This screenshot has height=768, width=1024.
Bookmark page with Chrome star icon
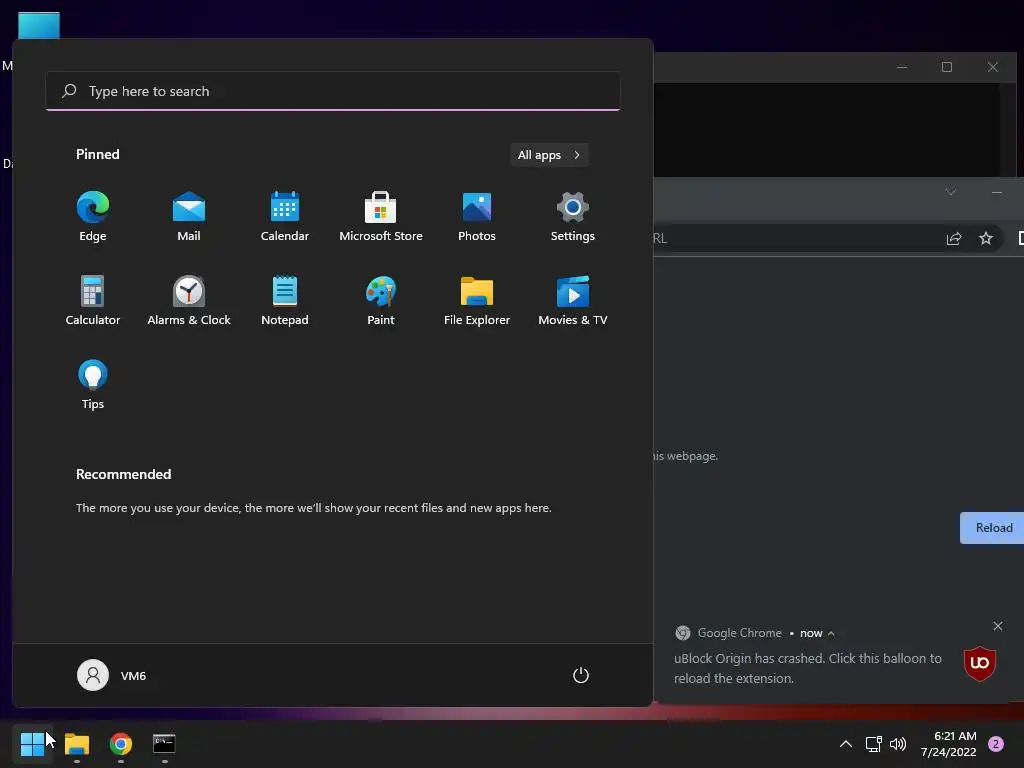(x=985, y=238)
